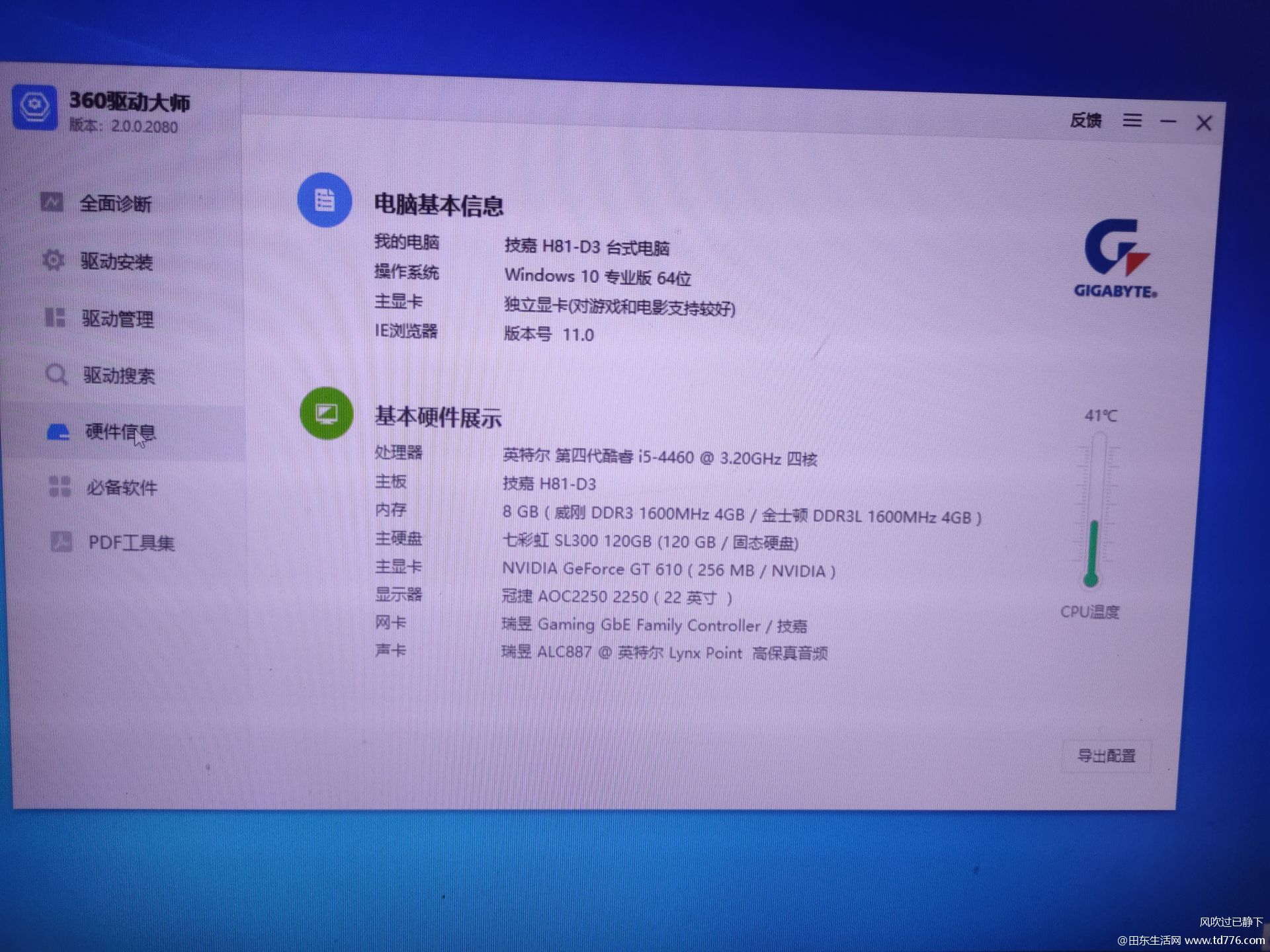Click the 我的电脑 label

coord(406,242)
